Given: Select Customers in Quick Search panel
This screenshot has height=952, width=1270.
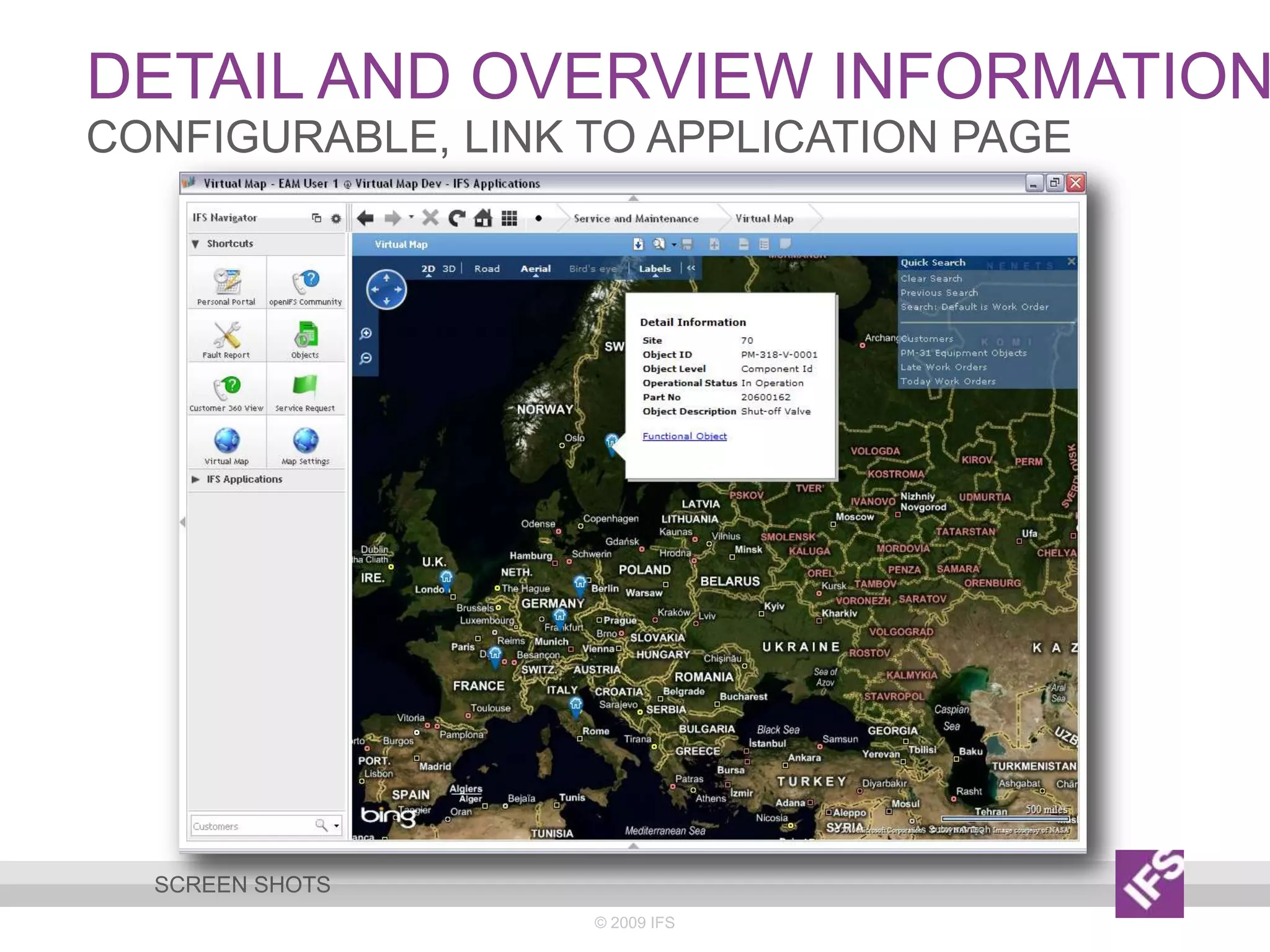Looking at the screenshot, I should pos(926,339).
